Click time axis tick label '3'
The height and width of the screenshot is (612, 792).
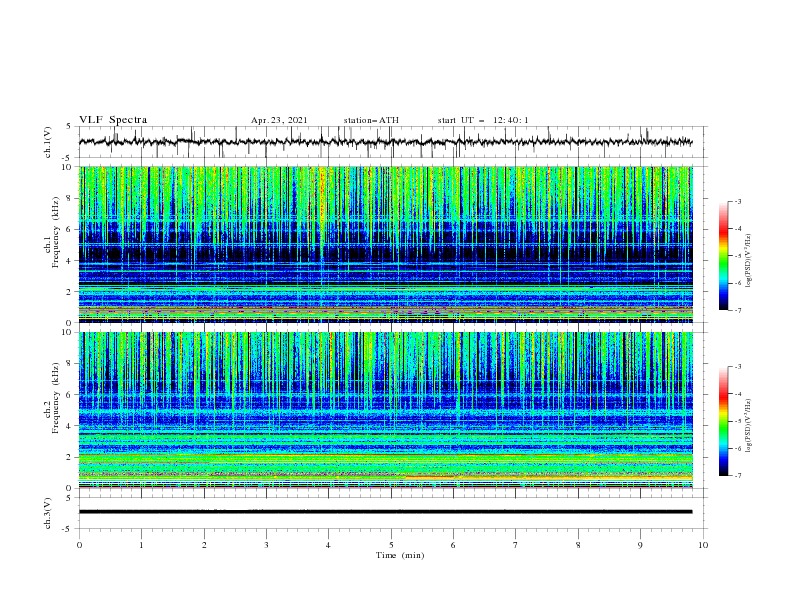[x=266, y=545]
